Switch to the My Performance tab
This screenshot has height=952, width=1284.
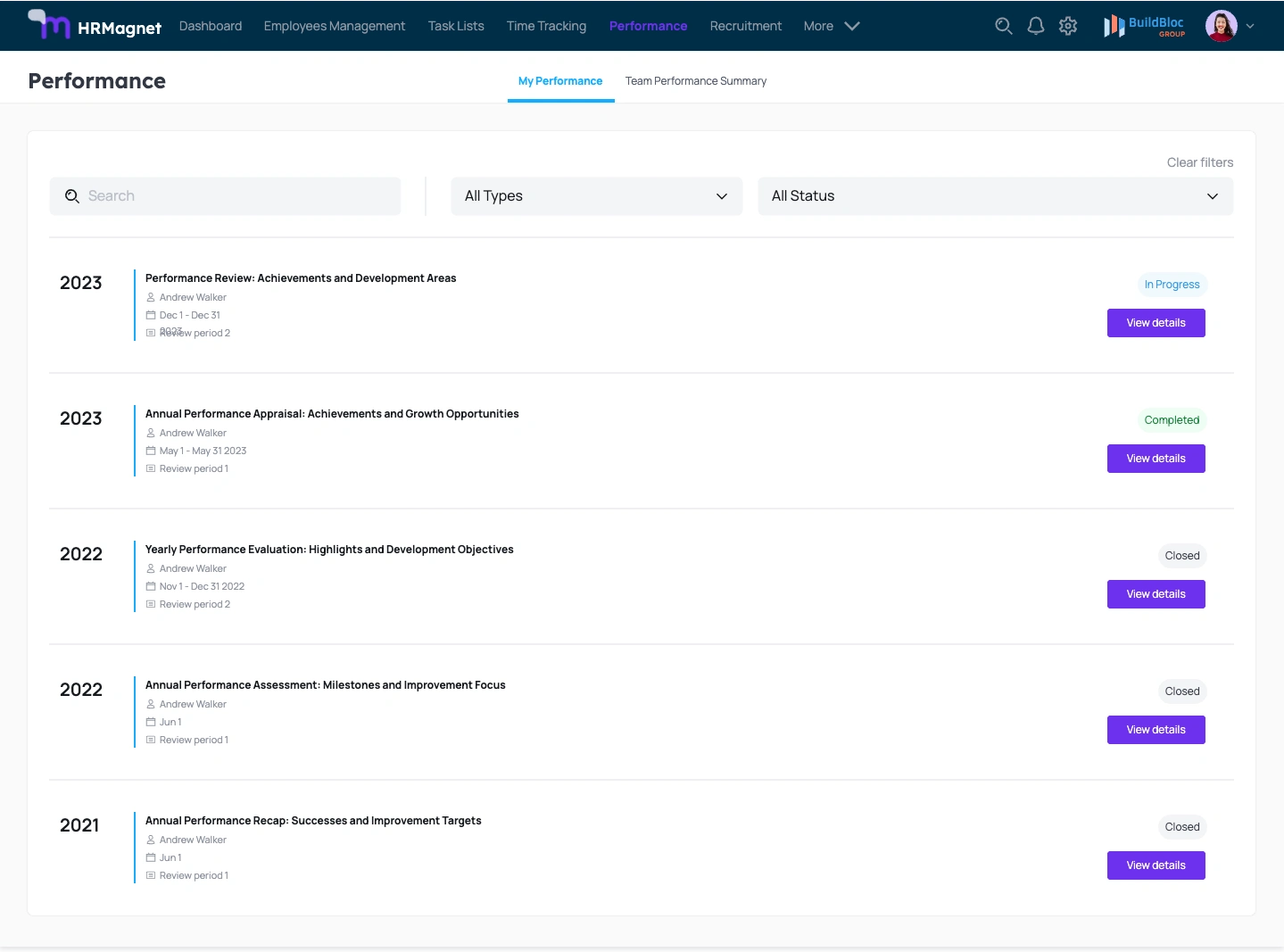560,81
